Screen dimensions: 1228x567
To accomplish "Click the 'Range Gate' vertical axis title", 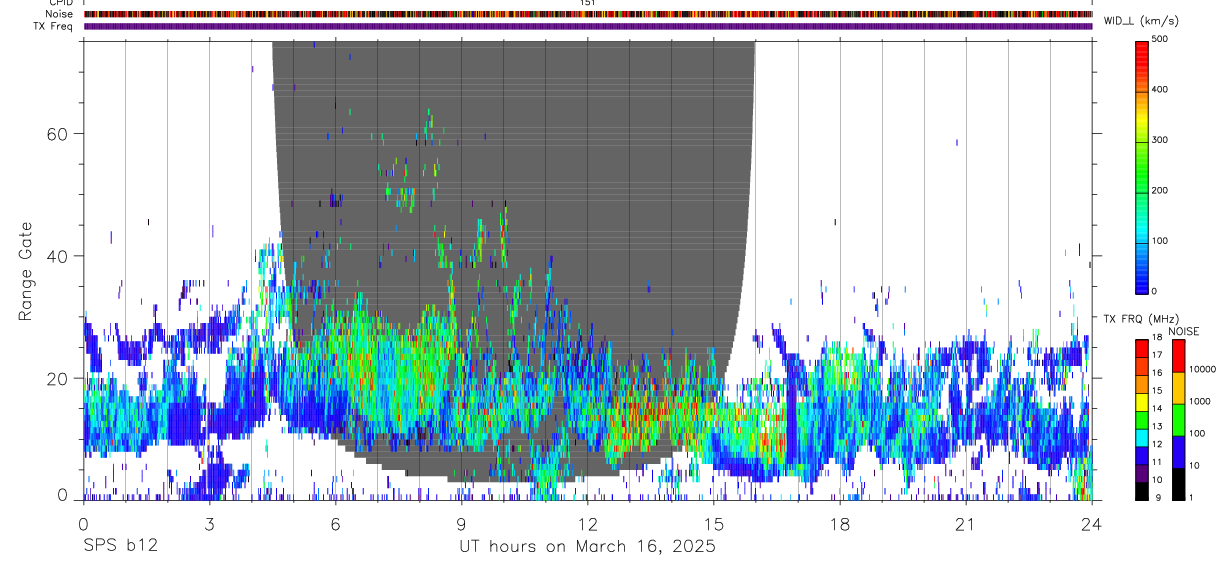I will coord(25,271).
